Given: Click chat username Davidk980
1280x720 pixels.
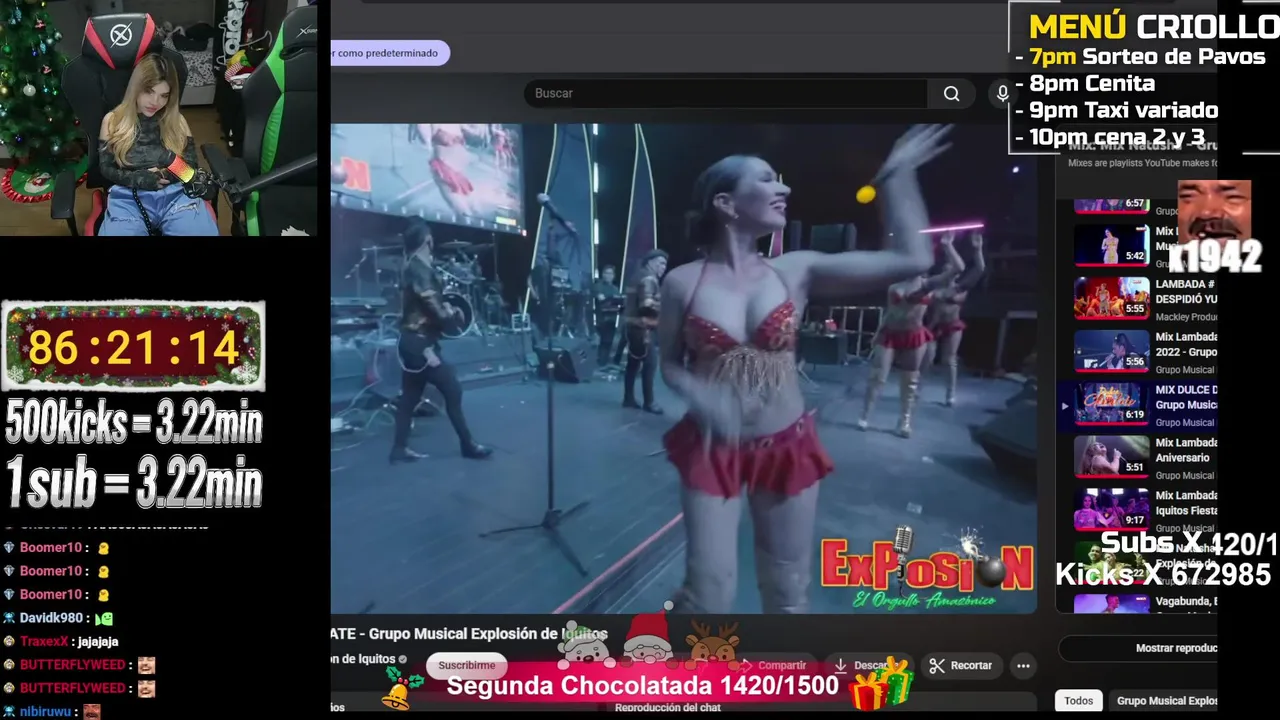Looking at the screenshot, I should click(50, 618).
